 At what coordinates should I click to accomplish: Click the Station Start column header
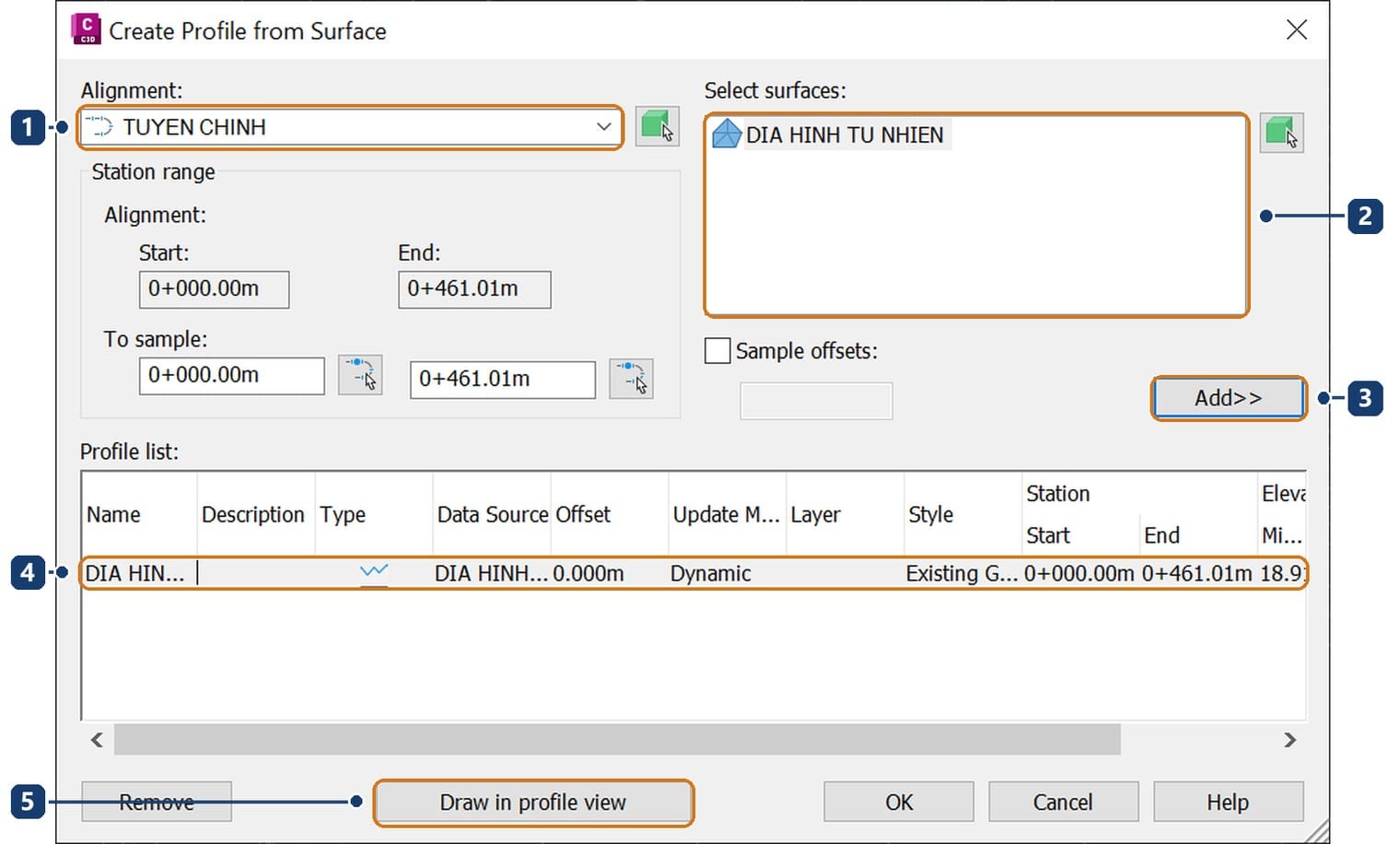[1080, 535]
